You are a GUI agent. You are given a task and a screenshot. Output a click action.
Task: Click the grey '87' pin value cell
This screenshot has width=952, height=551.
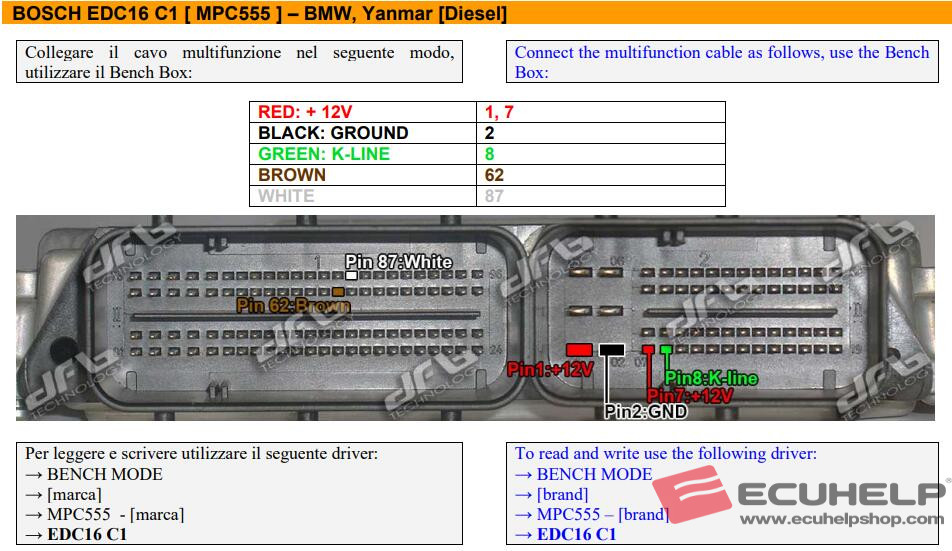pos(600,196)
